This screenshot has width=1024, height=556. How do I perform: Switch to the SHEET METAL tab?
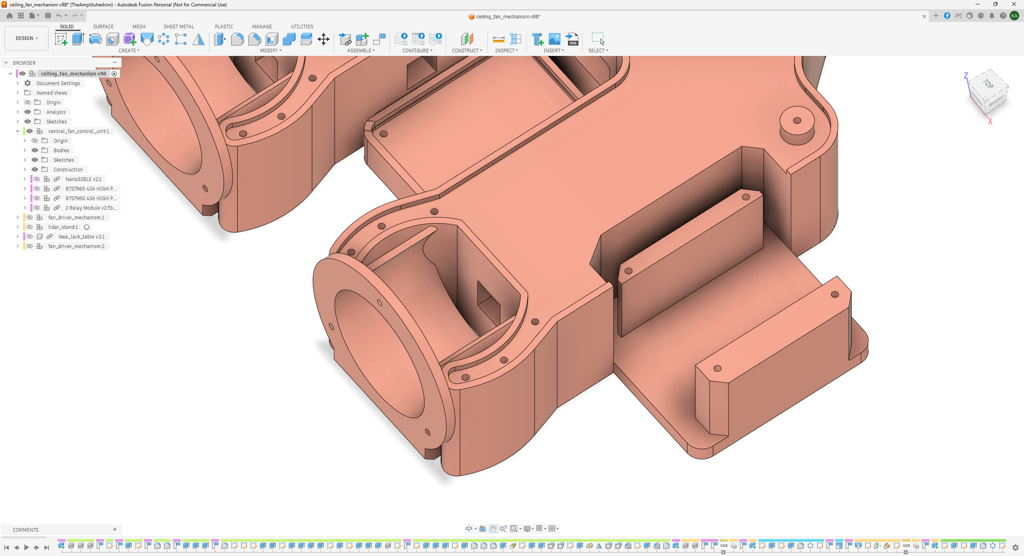click(178, 27)
